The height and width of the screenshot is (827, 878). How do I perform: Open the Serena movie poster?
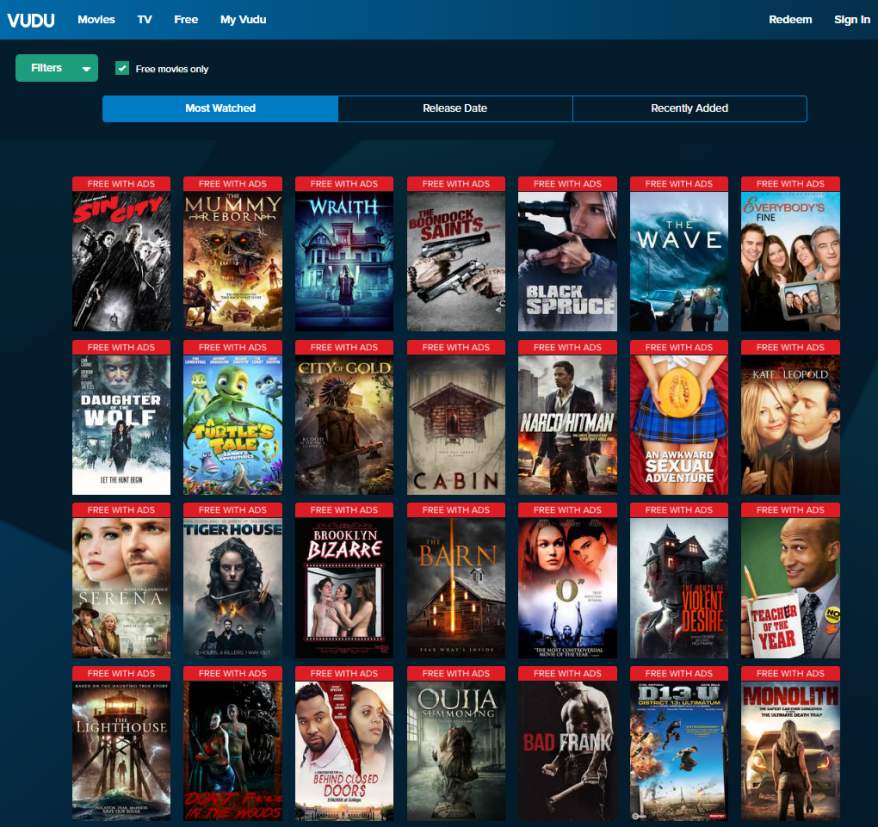121,580
